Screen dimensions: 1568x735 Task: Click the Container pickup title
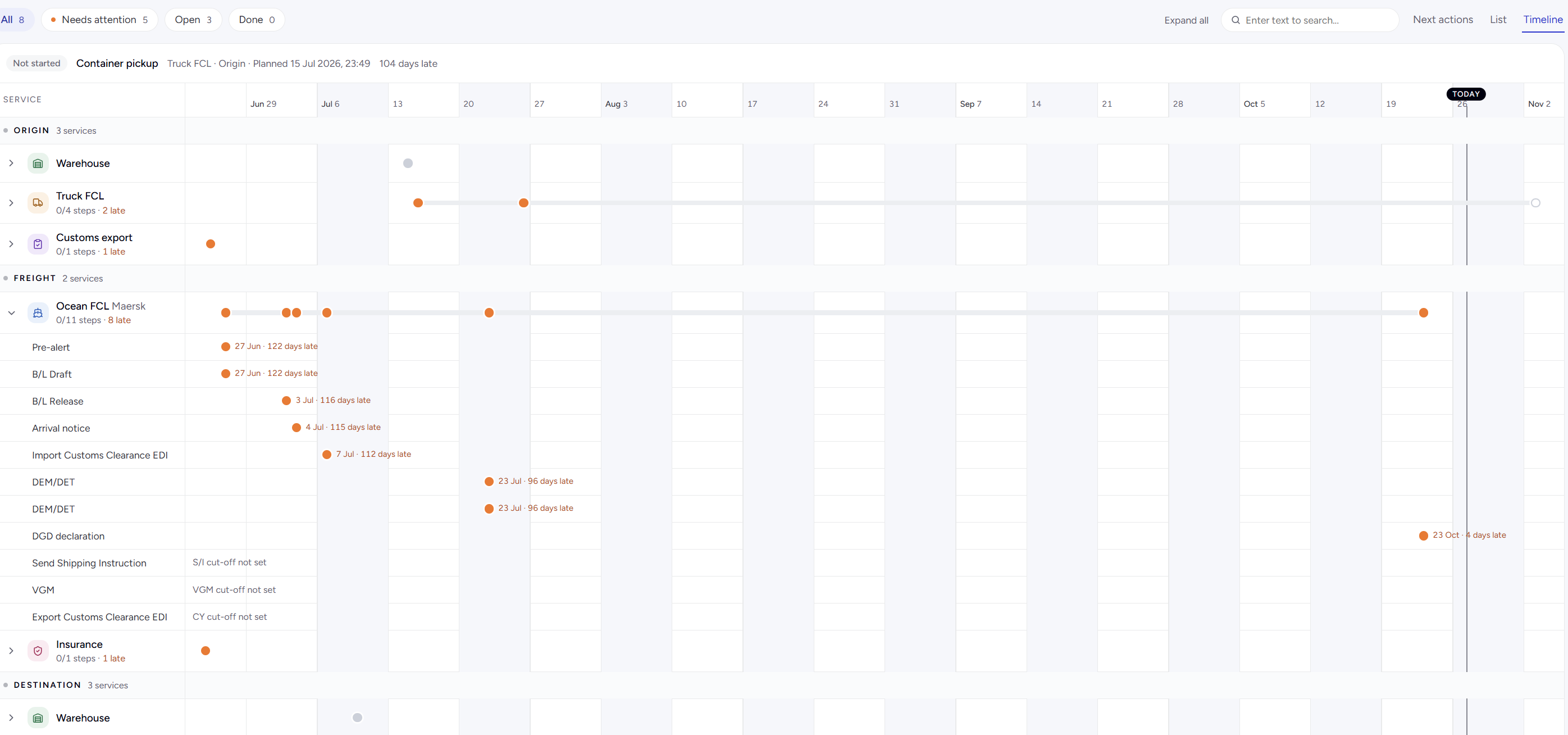117,63
